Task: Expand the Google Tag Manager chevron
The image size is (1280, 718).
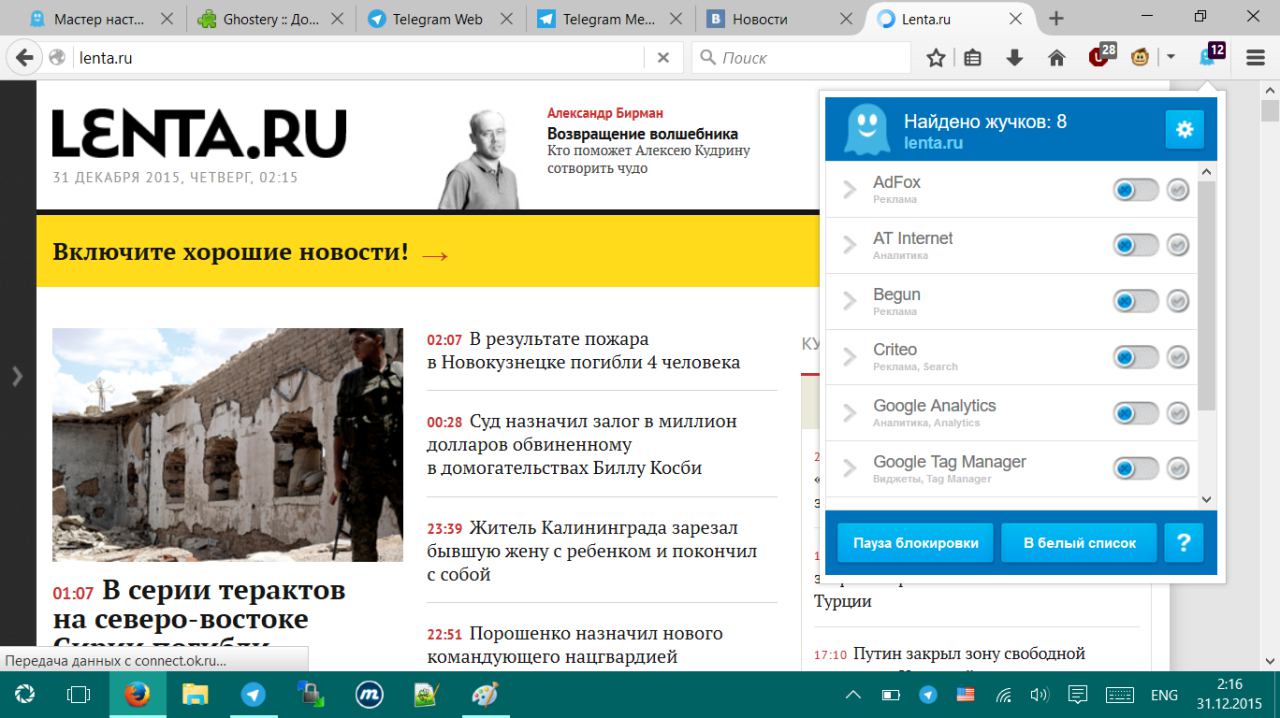Action: coord(850,468)
